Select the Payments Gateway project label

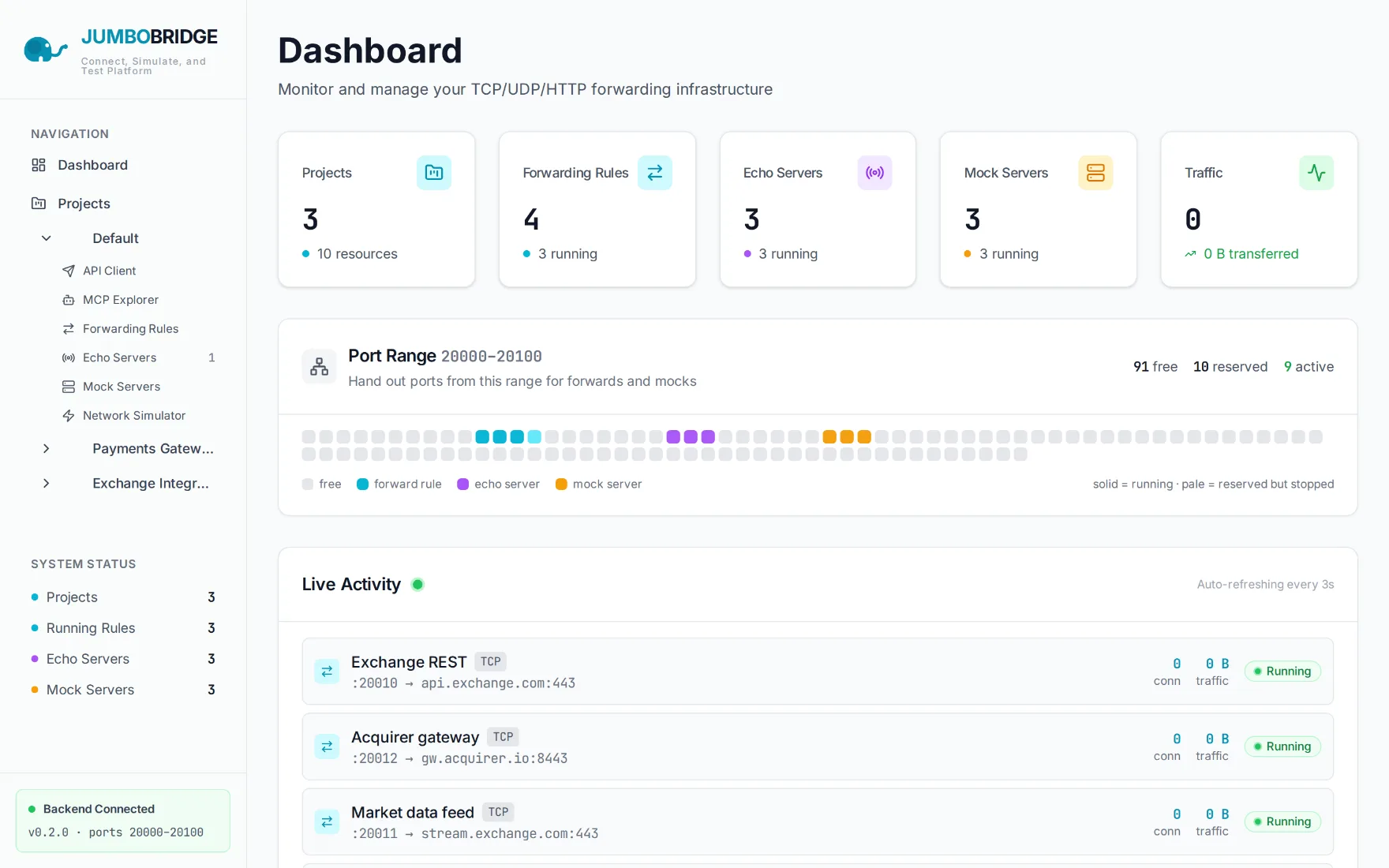click(153, 449)
